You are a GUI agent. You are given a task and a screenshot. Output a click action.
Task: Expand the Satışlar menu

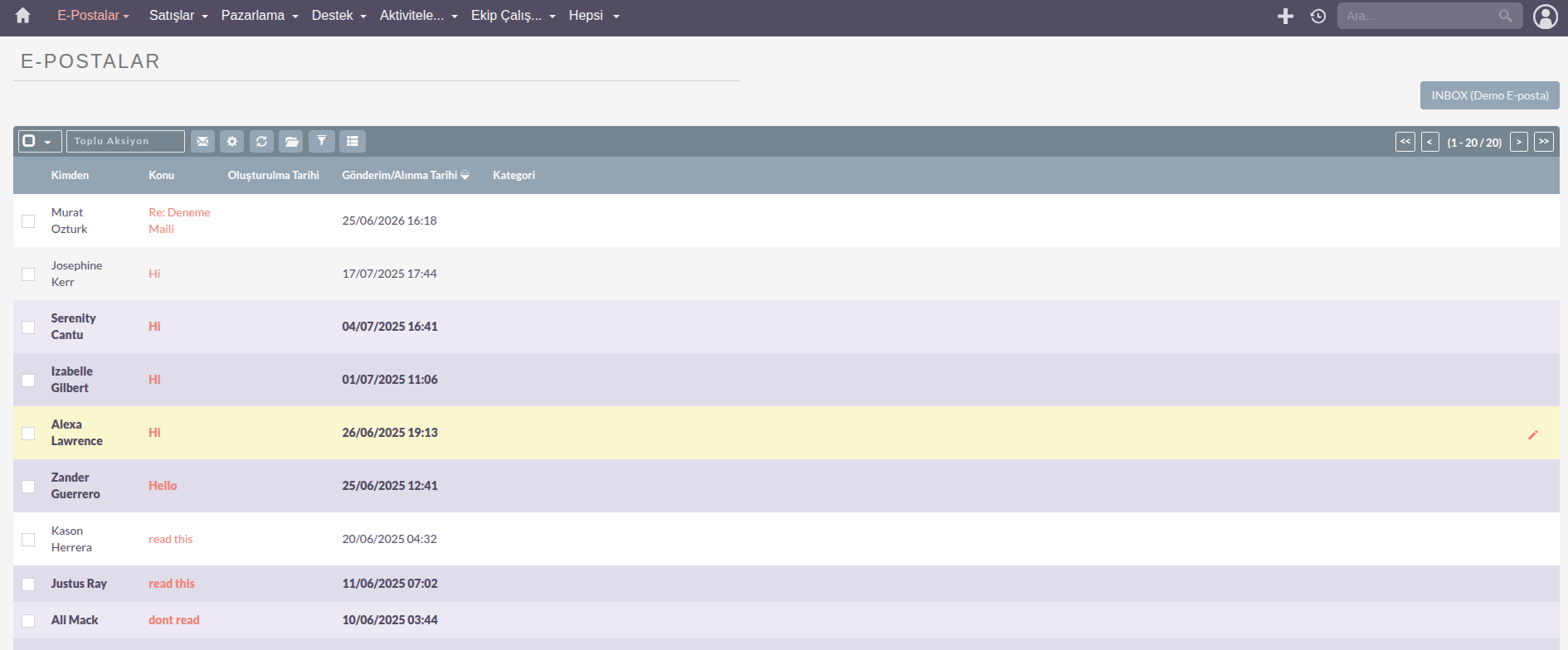click(x=178, y=16)
